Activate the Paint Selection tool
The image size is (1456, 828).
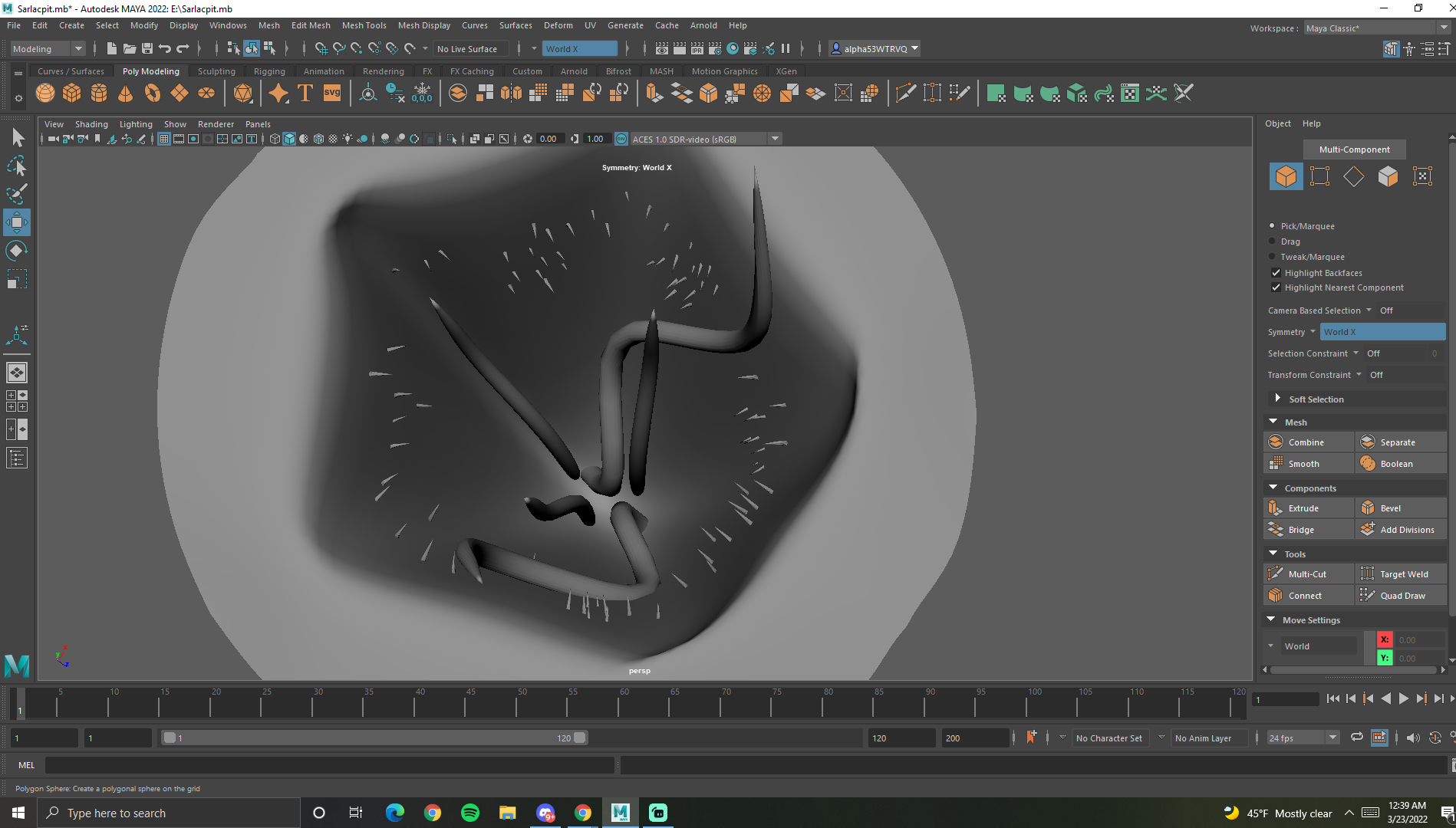(x=17, y=193)
